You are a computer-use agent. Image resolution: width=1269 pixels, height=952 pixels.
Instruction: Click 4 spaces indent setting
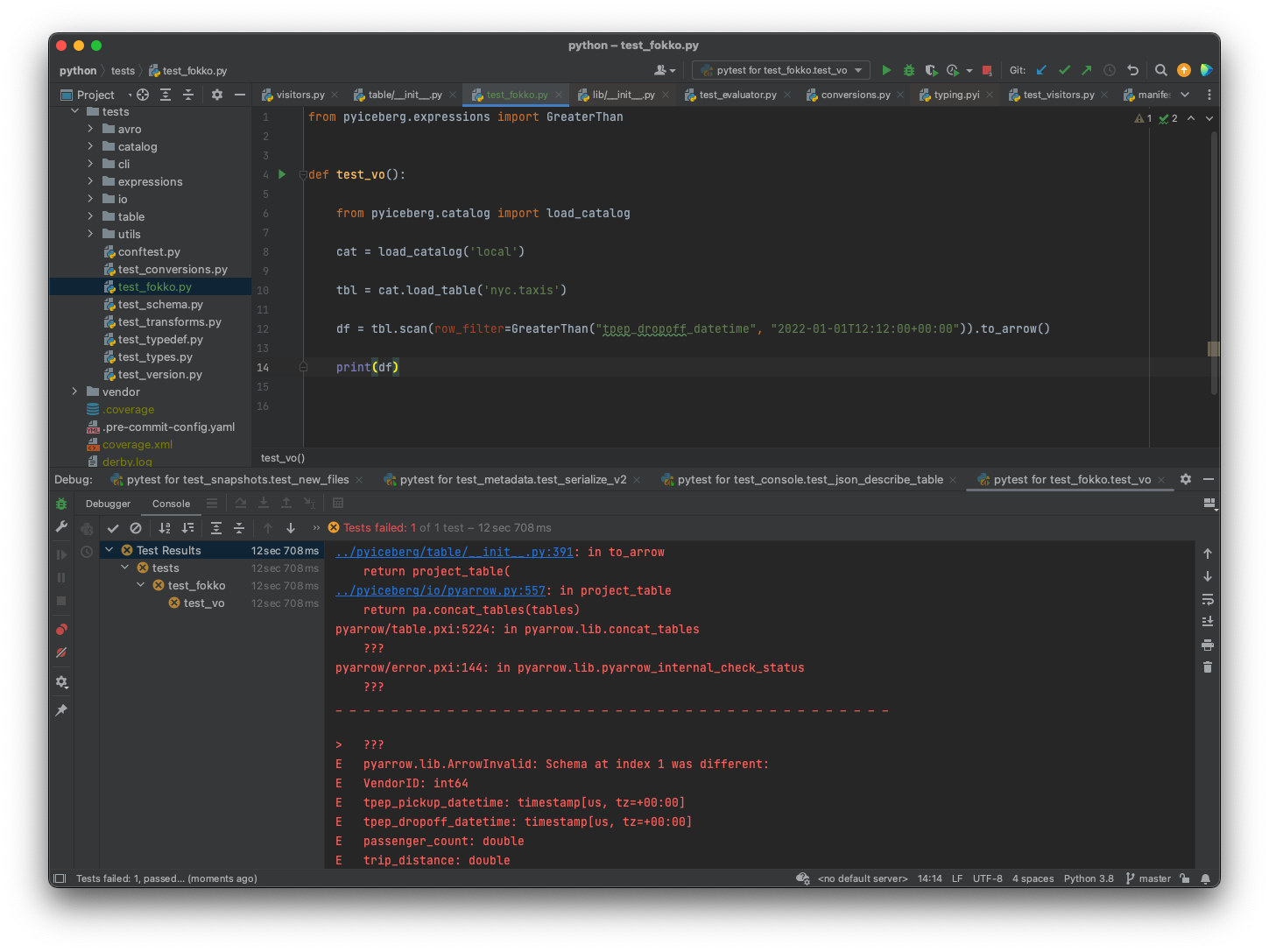pos(1033,878)
